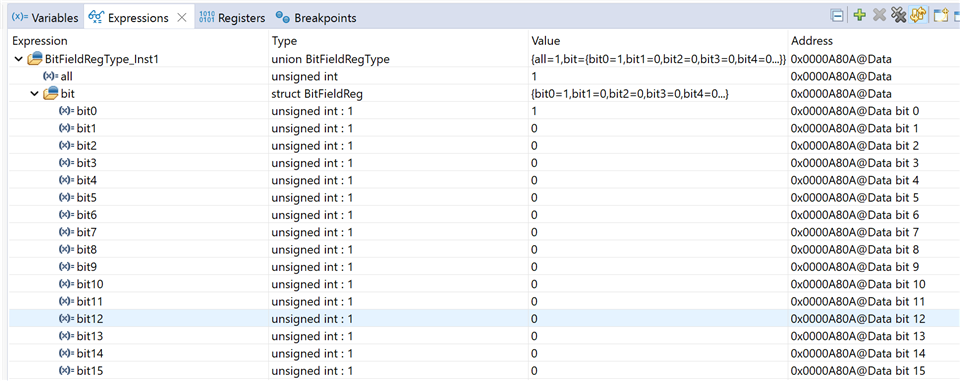Switch to the Variables tab
This screenshot has height=381, width=960.
click(x=45, y=18)
